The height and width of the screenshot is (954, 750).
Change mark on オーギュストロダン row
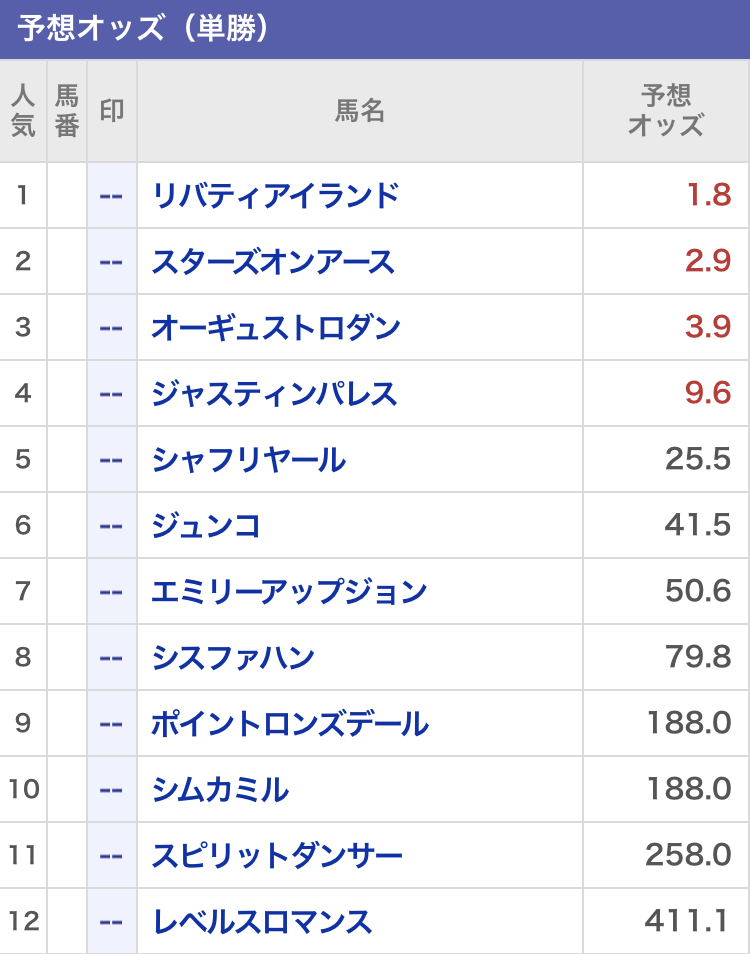point(112,327)
